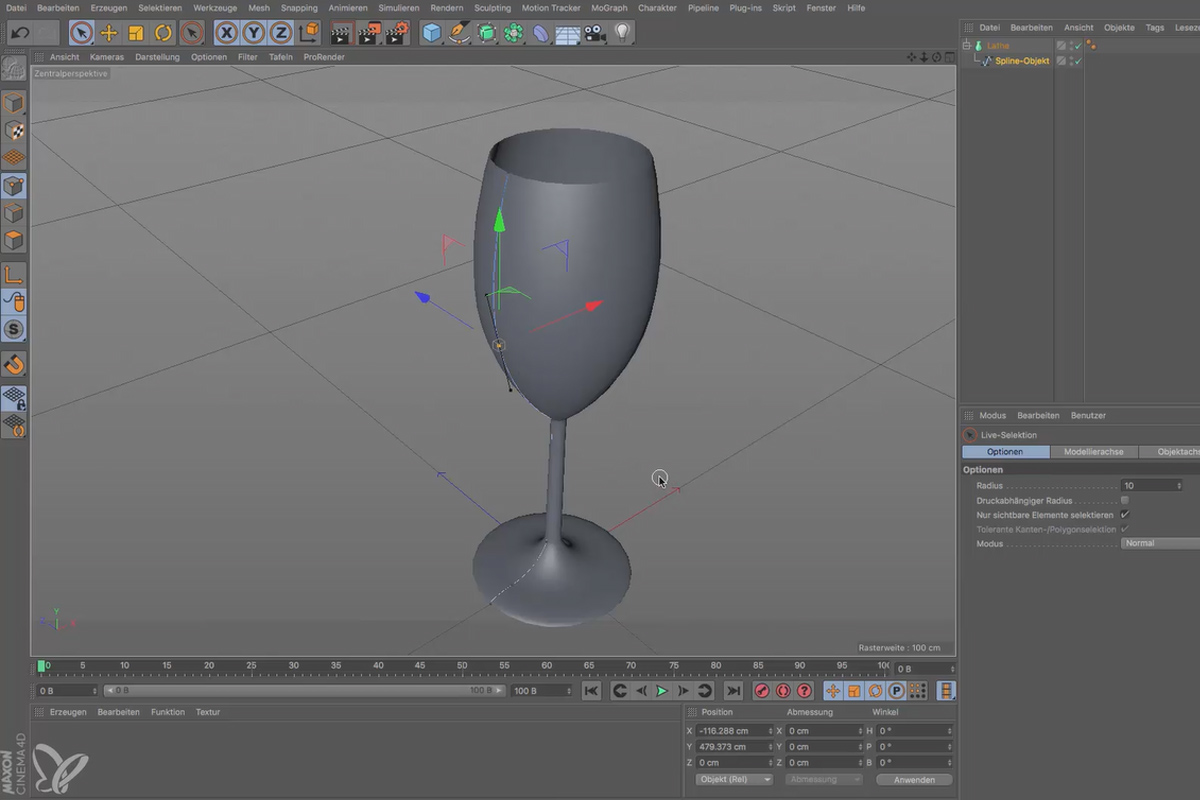The height and width of the screenshot is (800, 1200).
Task: Toggle Spline-Objekt enabled green checkmark
Action: pyautogui.click(x=1078, y=61)
